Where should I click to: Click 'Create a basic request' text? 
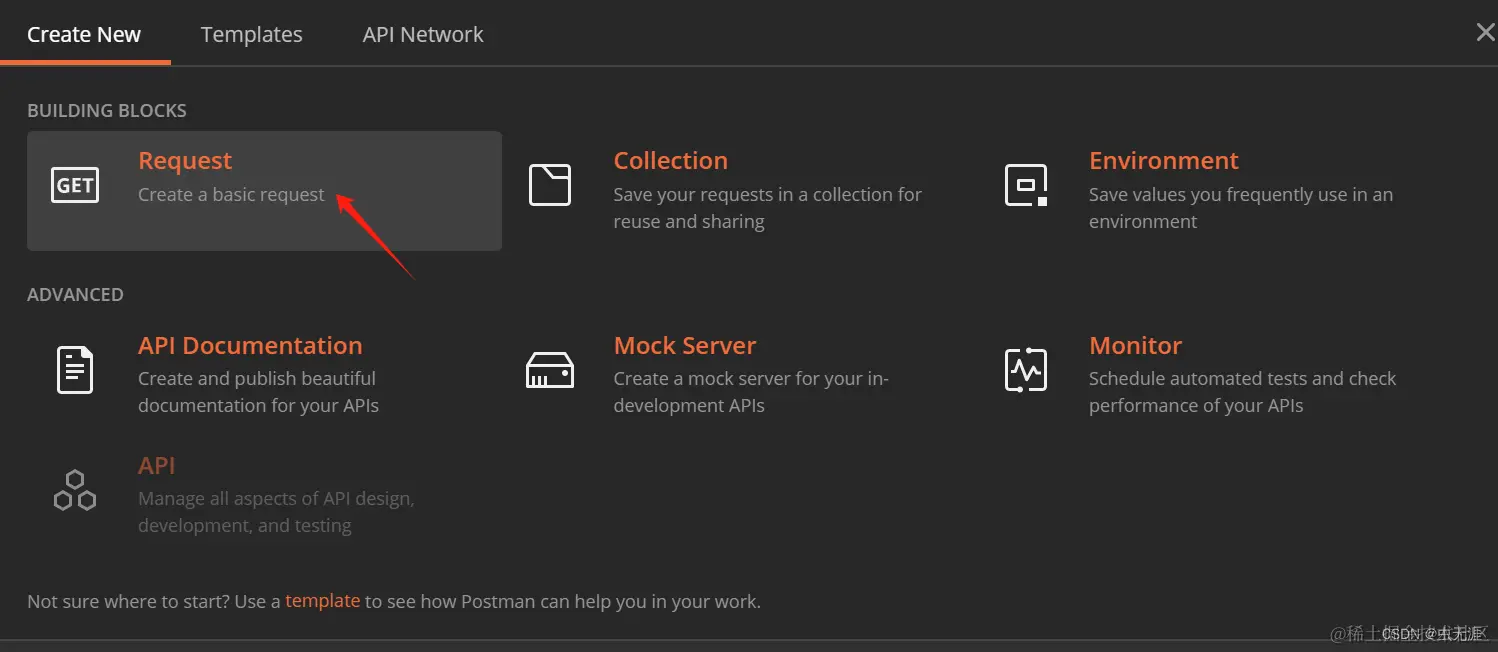point(231,195)
